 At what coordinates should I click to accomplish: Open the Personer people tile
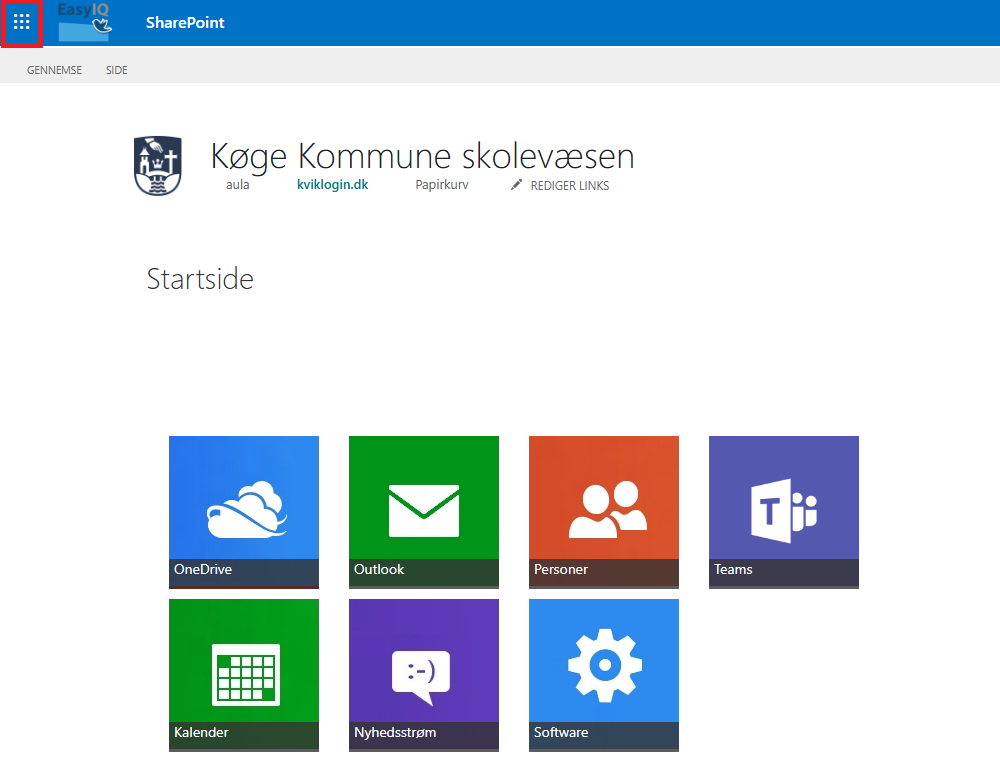604,511
